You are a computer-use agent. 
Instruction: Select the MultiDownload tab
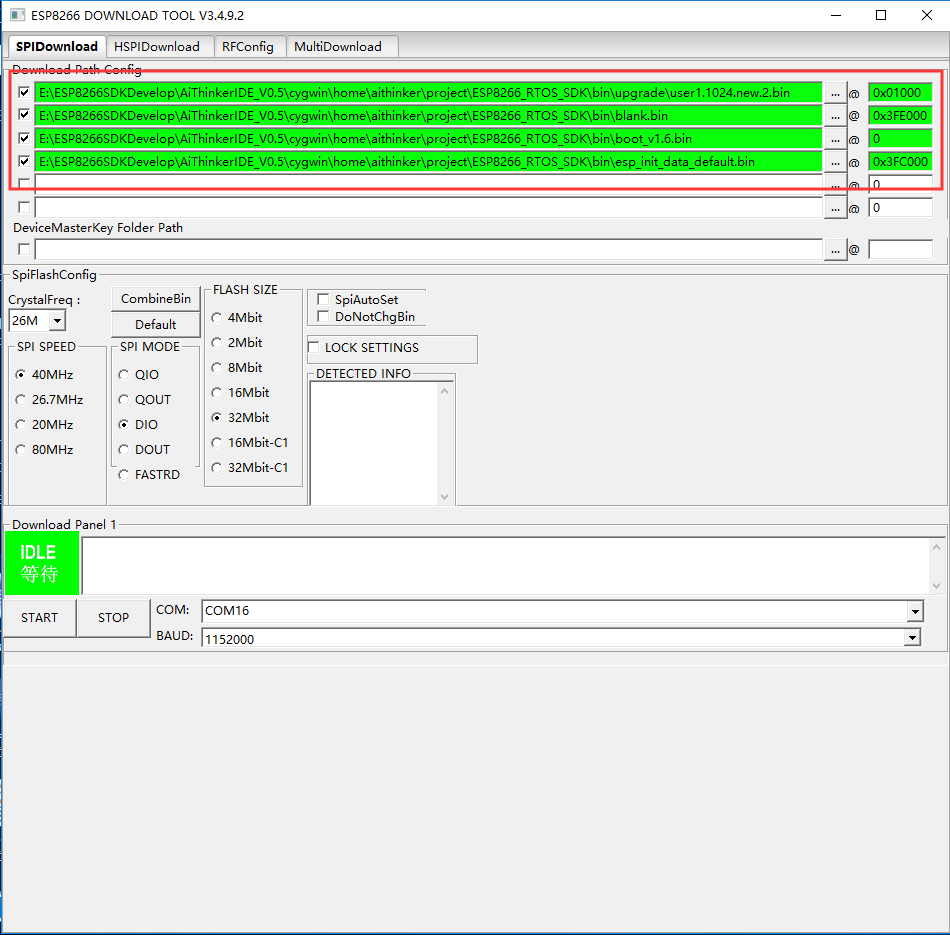(342, 47)
